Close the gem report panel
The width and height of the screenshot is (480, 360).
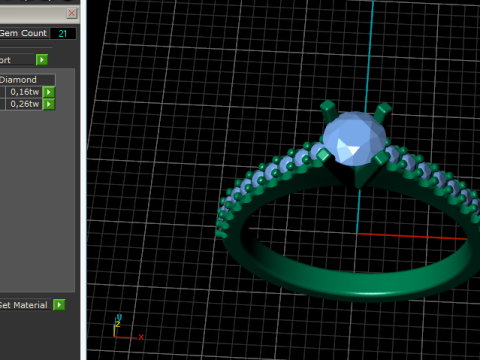71,13
